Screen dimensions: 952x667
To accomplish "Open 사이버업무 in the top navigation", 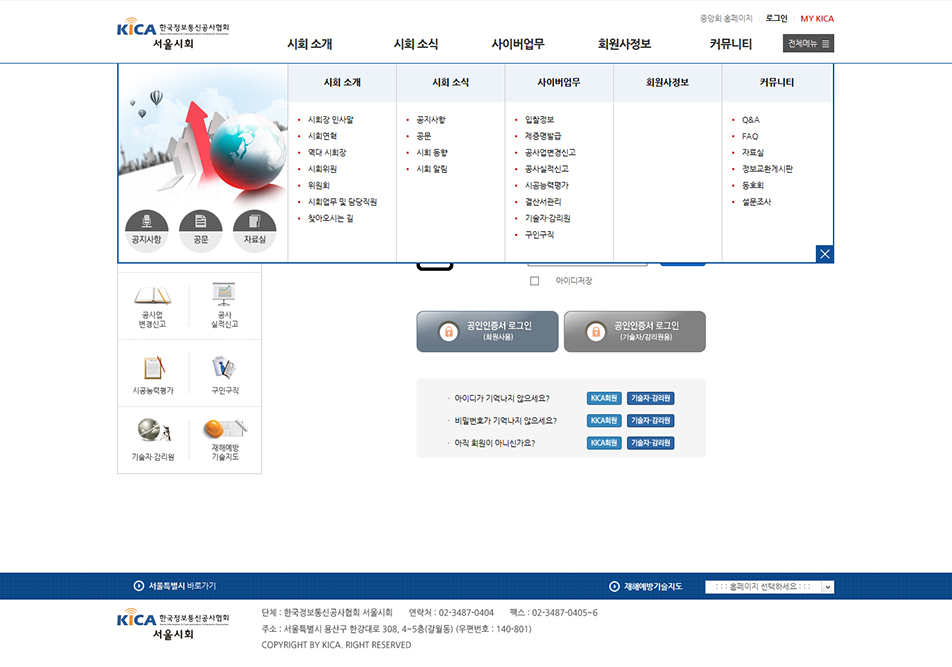I will (x=517, y=44).
